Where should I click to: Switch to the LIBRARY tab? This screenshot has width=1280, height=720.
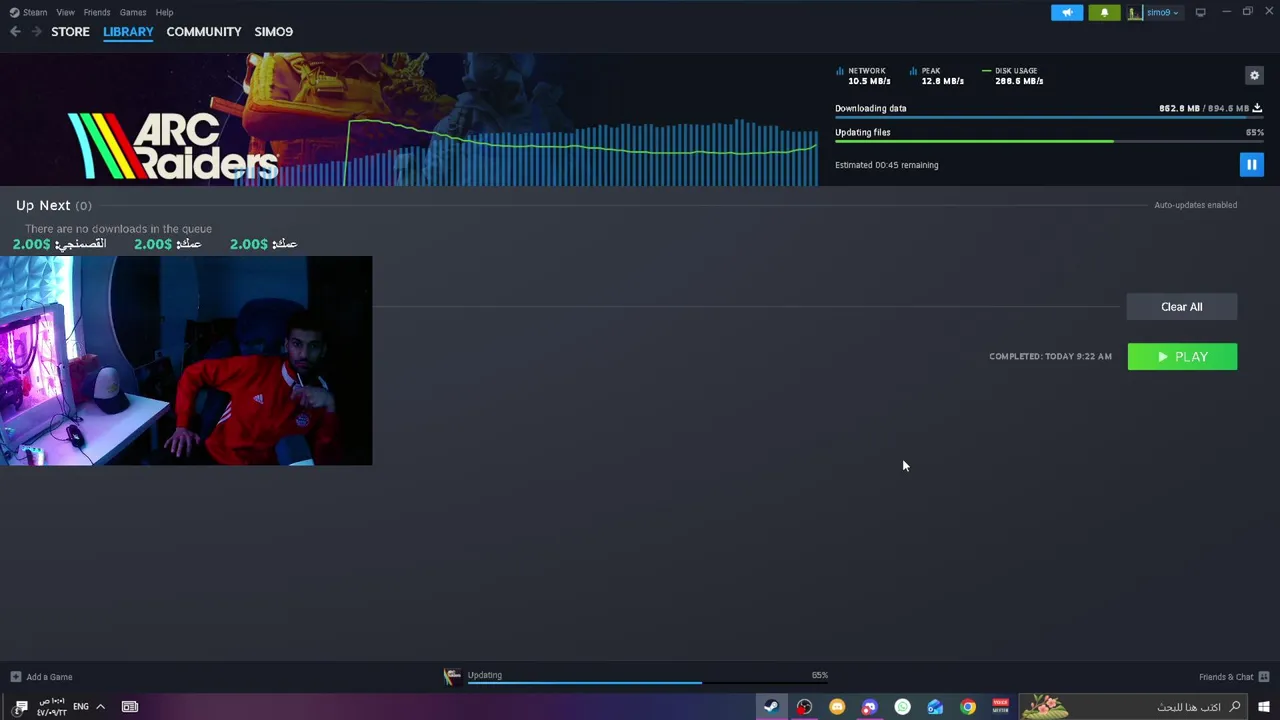[128, 32]
